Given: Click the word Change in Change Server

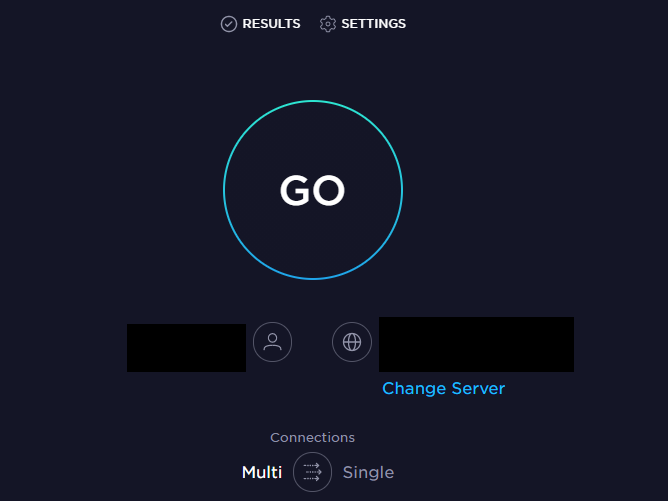Looking at the screenshot, I should [x=414, y=389].
